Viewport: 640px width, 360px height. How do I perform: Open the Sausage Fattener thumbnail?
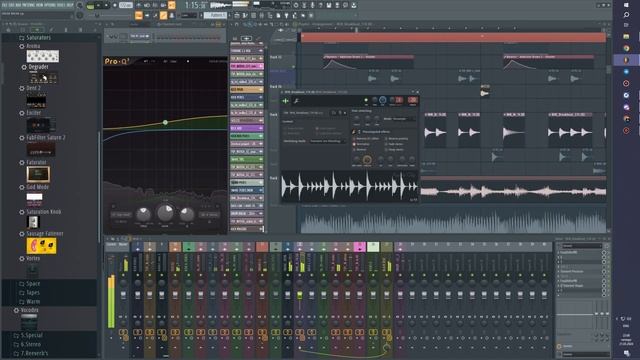(41, 246)
